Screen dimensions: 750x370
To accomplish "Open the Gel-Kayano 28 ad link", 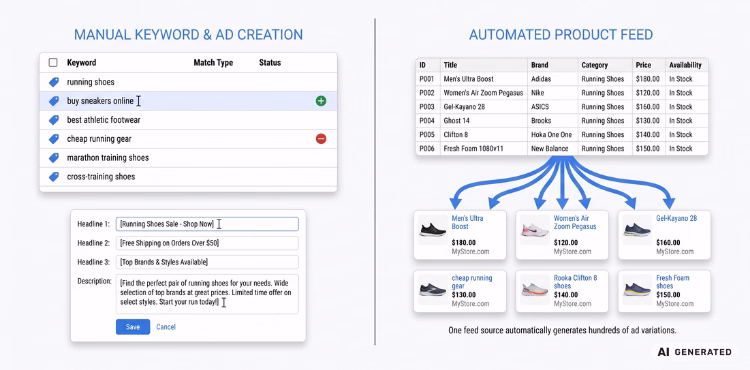I will coord(676,218).
